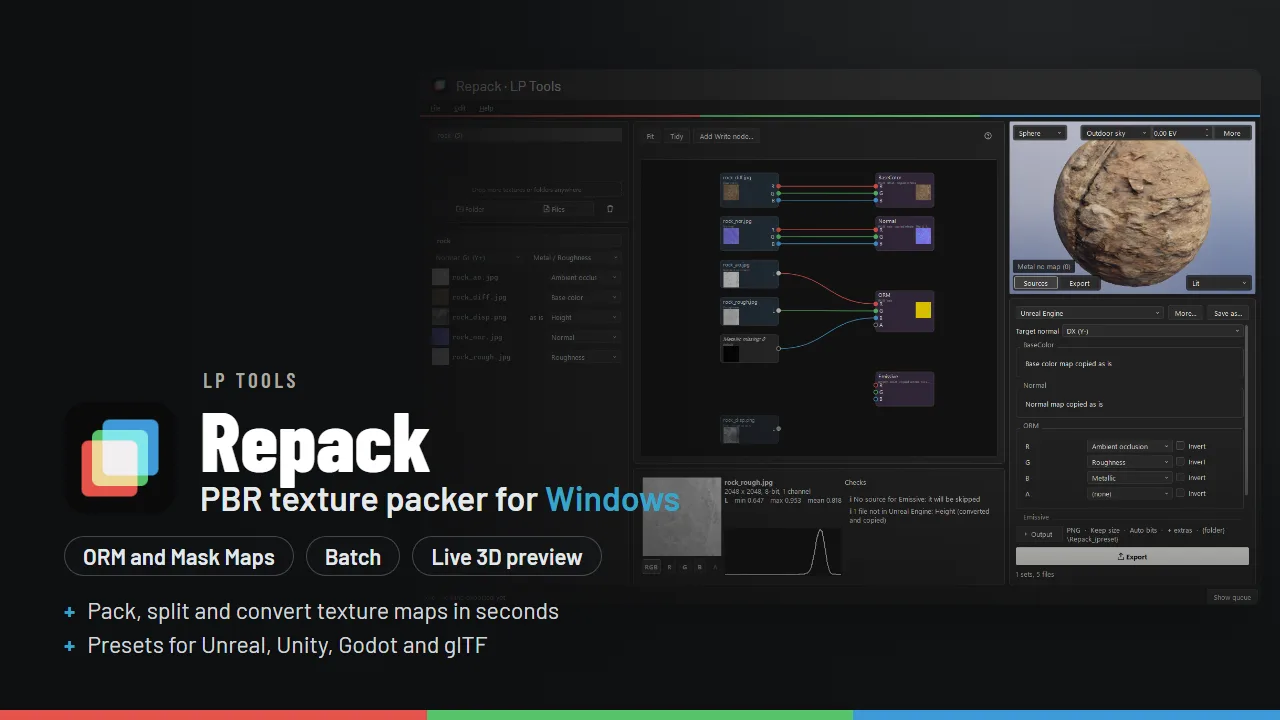1280x720 pixels.
Task: Switch to the Sources tab under preview
Action: (x=1036, y=283)
